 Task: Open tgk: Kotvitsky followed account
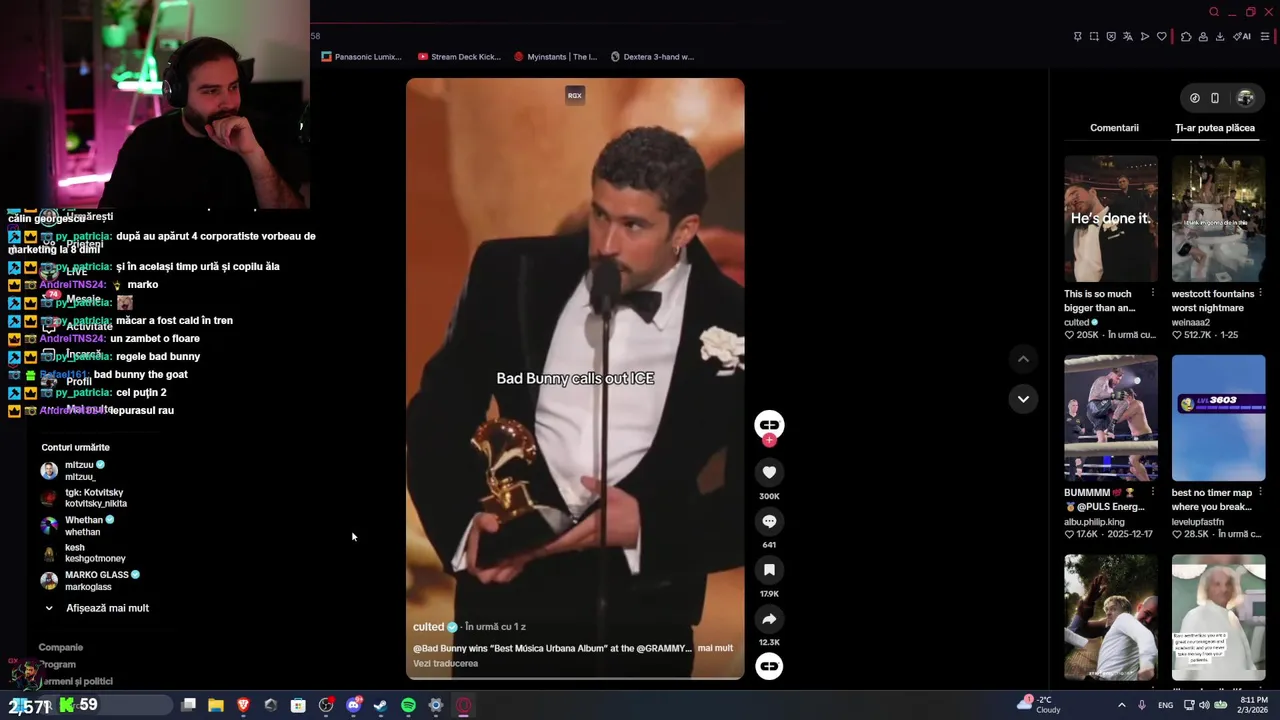click(84, 498)
